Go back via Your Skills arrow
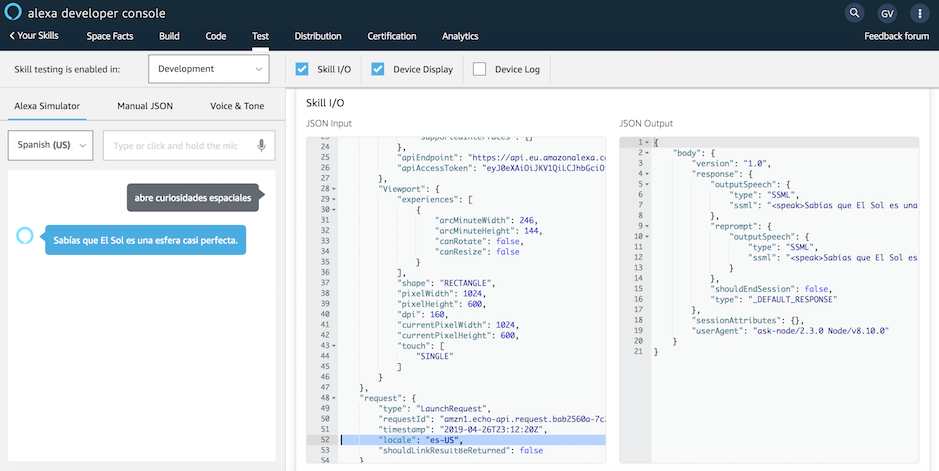This screenshot has width=939, height=471. 34,36
